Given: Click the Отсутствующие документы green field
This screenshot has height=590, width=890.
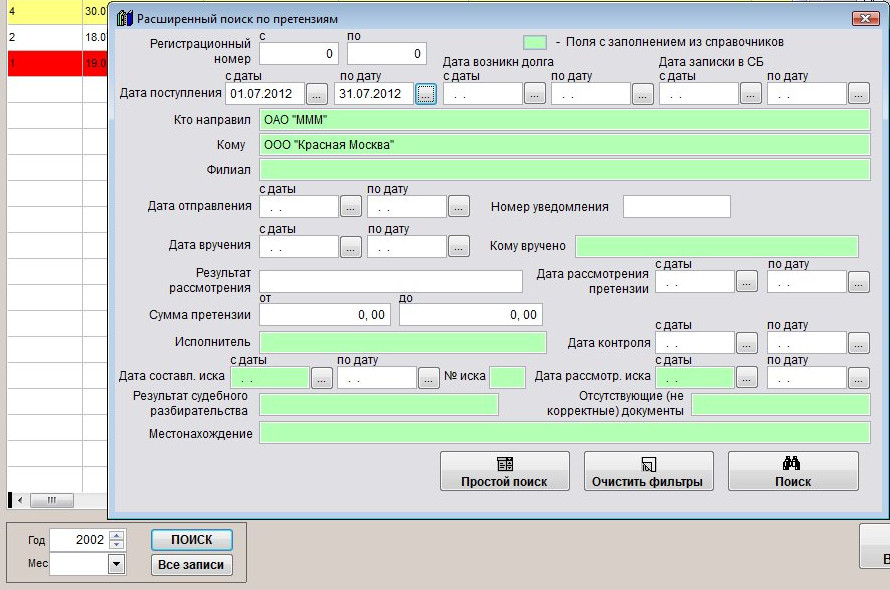Looking at the screenshot, I should point(781,405).
